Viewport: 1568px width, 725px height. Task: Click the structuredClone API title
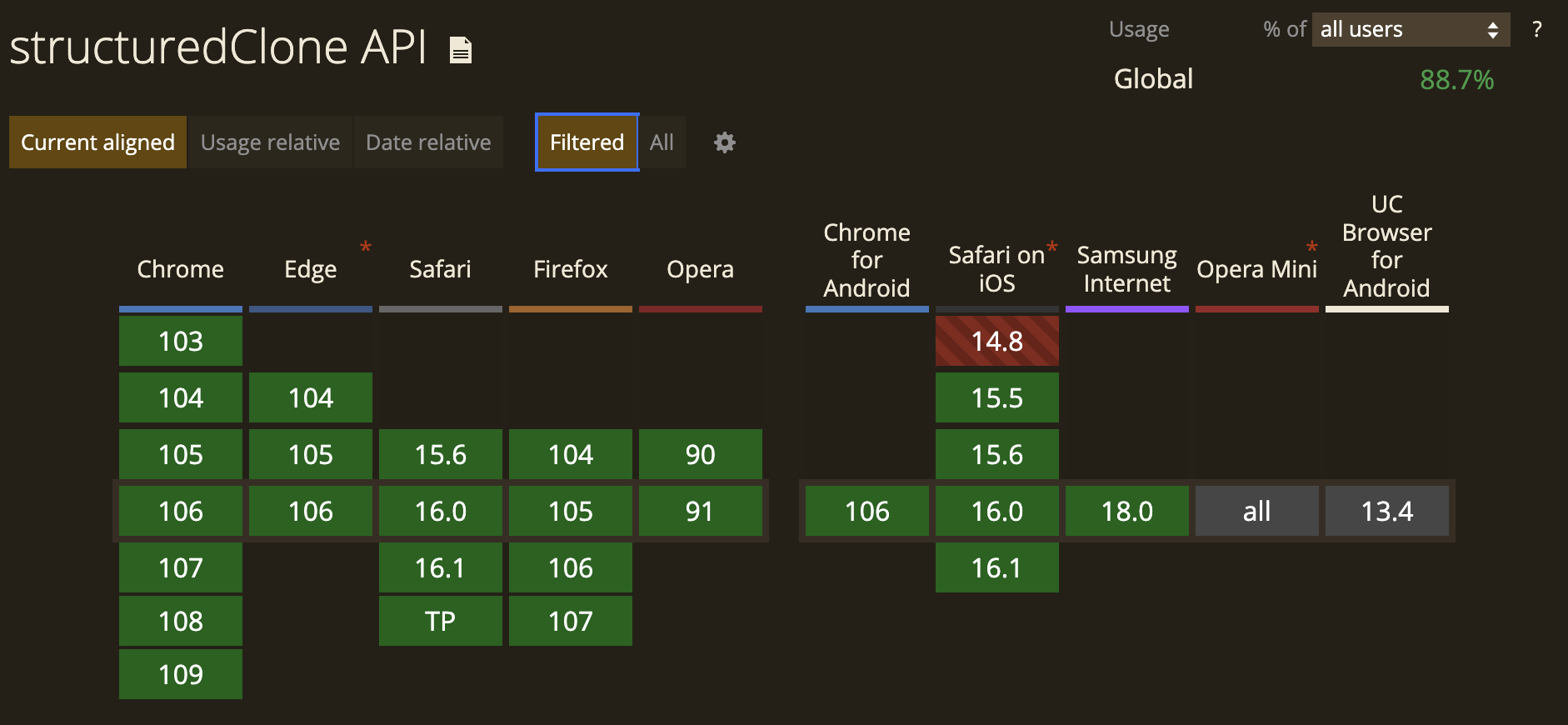pos(218,47)
